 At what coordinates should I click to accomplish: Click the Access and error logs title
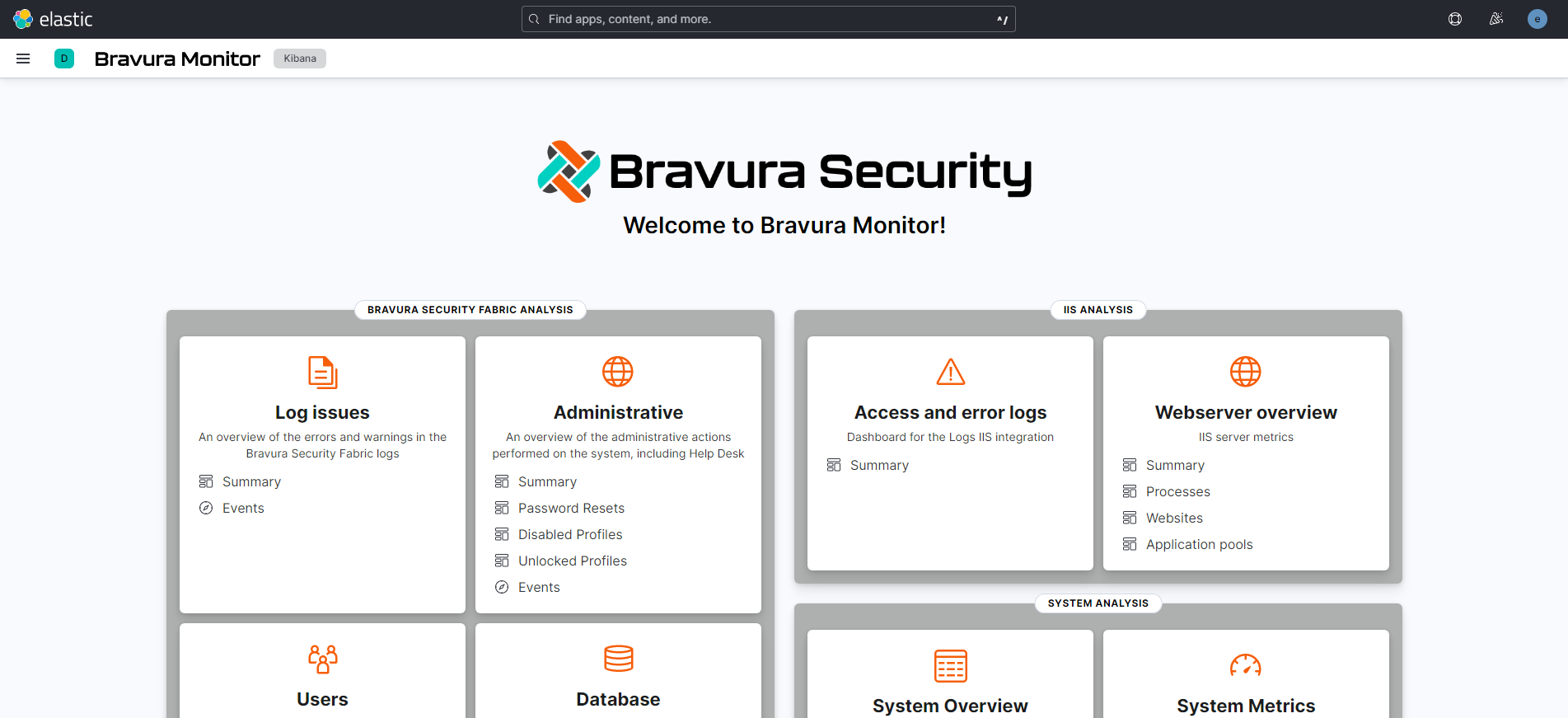pyautogui.click(x=950, y=412)
